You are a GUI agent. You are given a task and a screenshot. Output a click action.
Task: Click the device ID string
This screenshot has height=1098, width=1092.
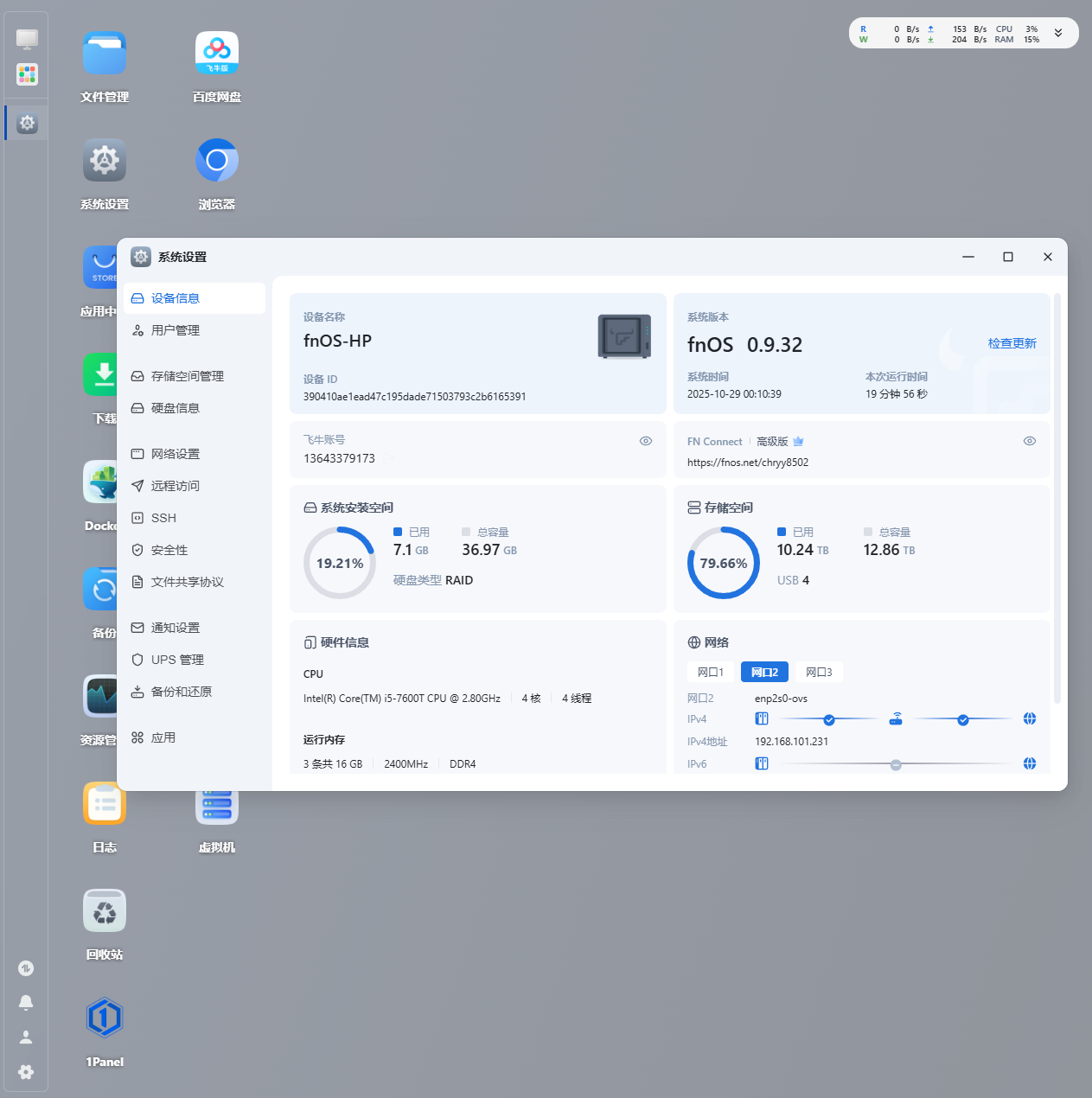click(x=414, y=397)
